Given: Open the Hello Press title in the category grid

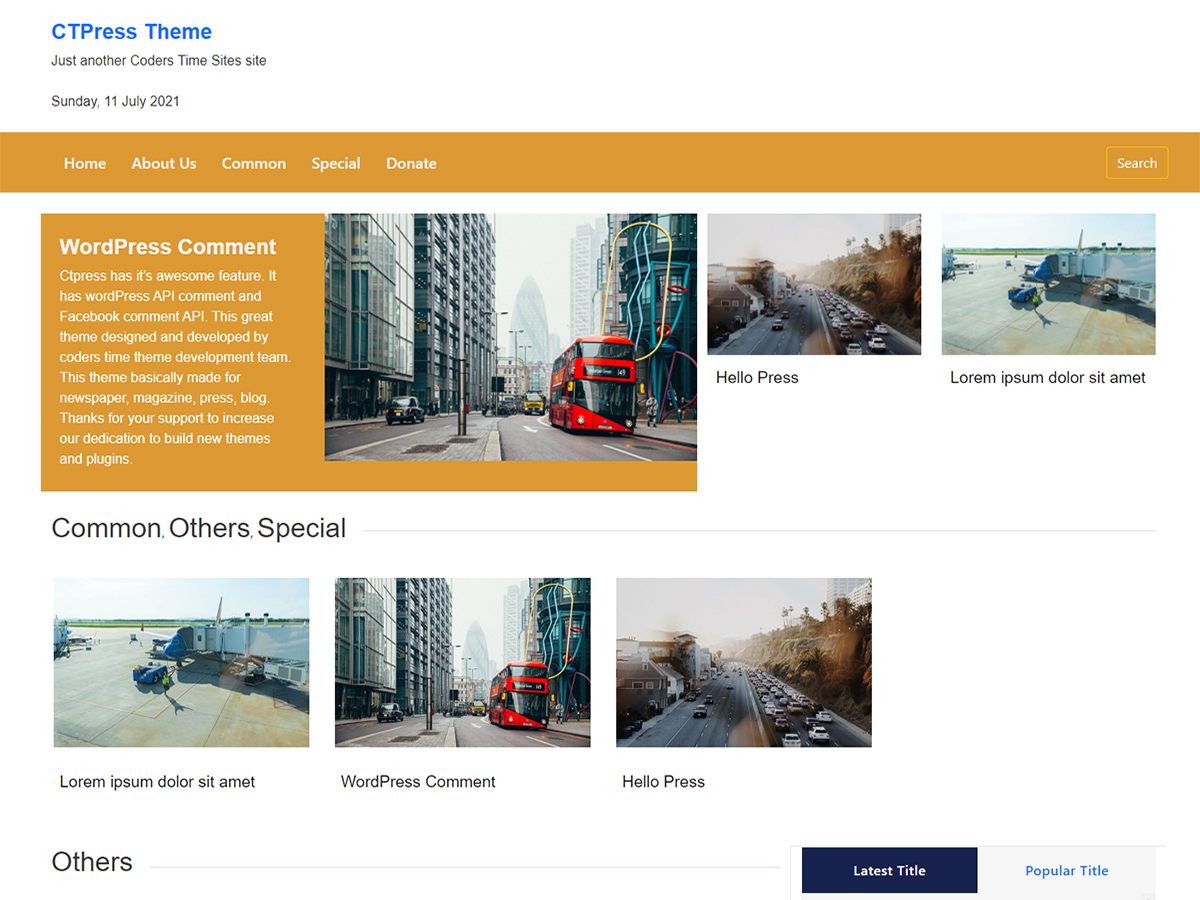Looking at the screenshot, I should [663, 782].
